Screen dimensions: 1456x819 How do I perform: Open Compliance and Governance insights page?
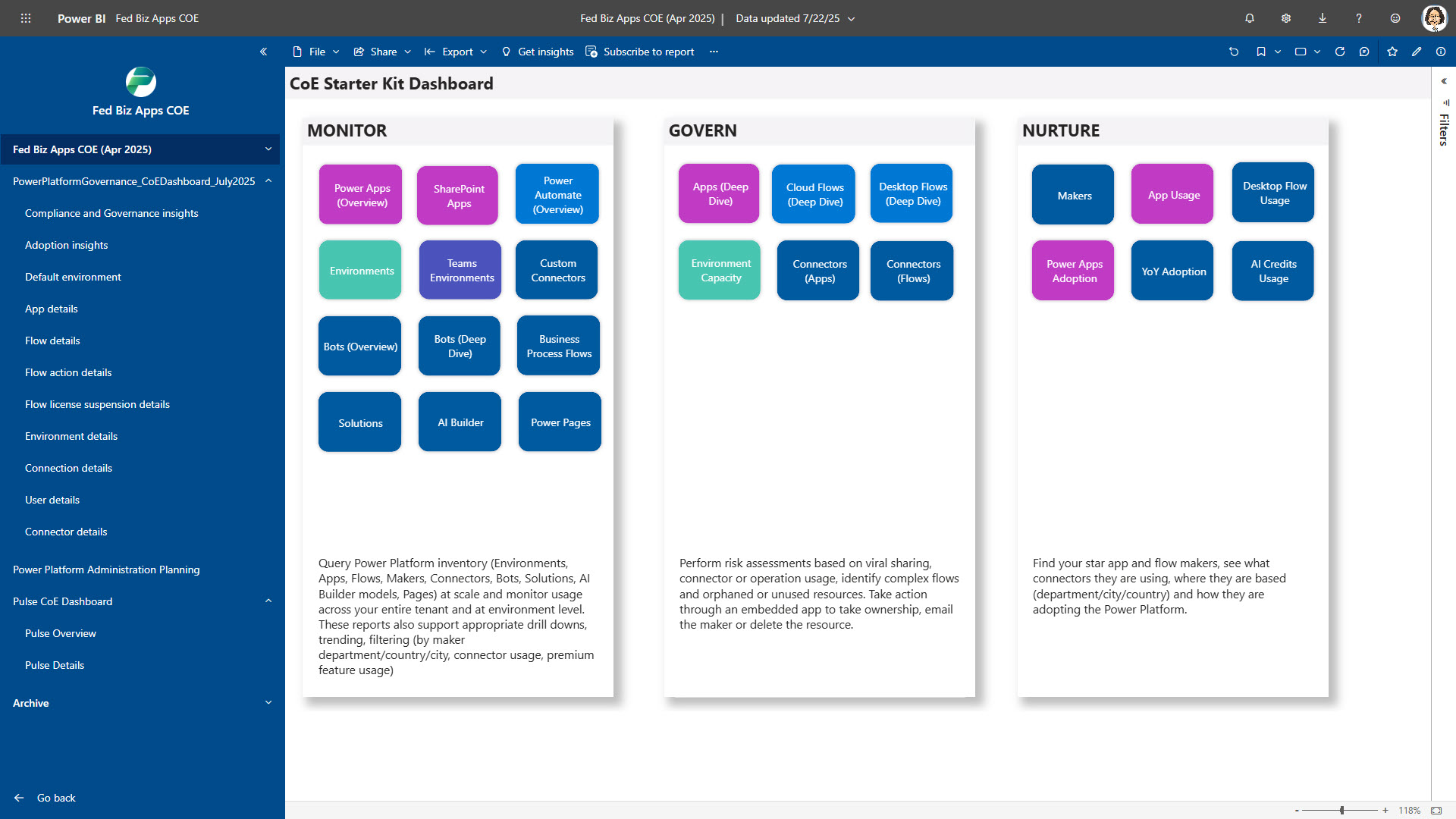[111, 213]
